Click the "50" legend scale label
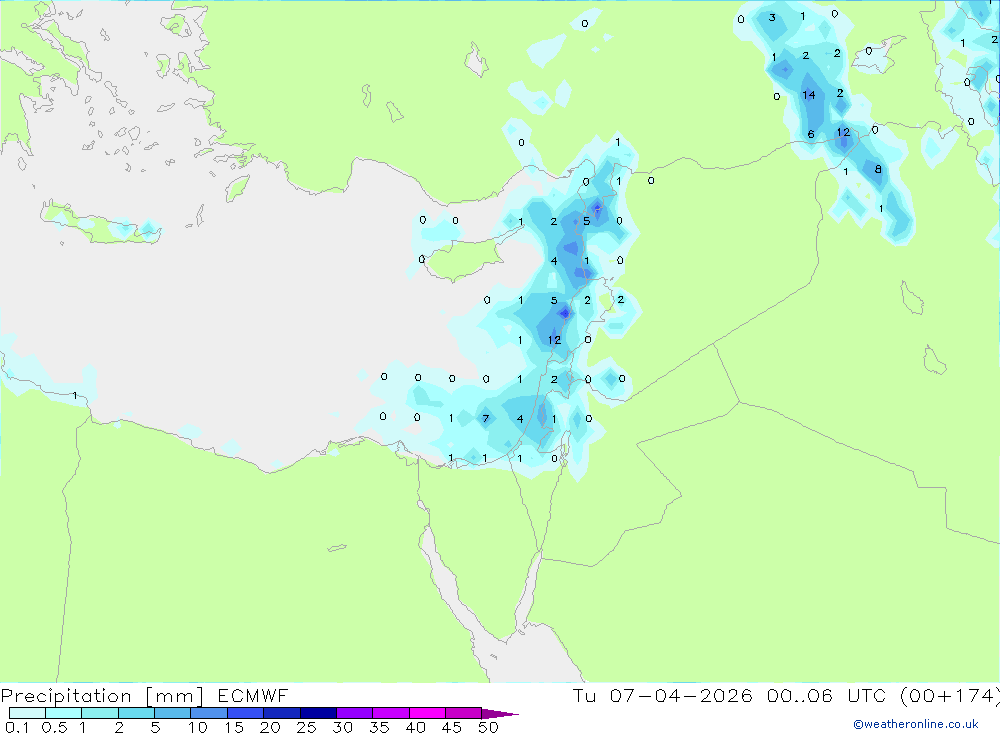The image size is (1000, 733). pos(488,727)
